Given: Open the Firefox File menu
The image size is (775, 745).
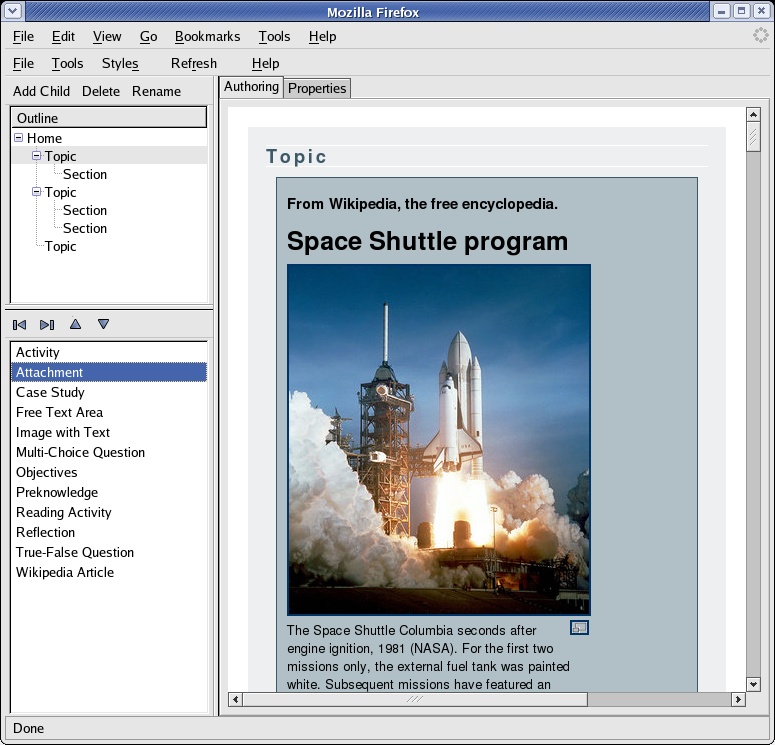Looking at the screenshot, I should click(x=23, y=37).
